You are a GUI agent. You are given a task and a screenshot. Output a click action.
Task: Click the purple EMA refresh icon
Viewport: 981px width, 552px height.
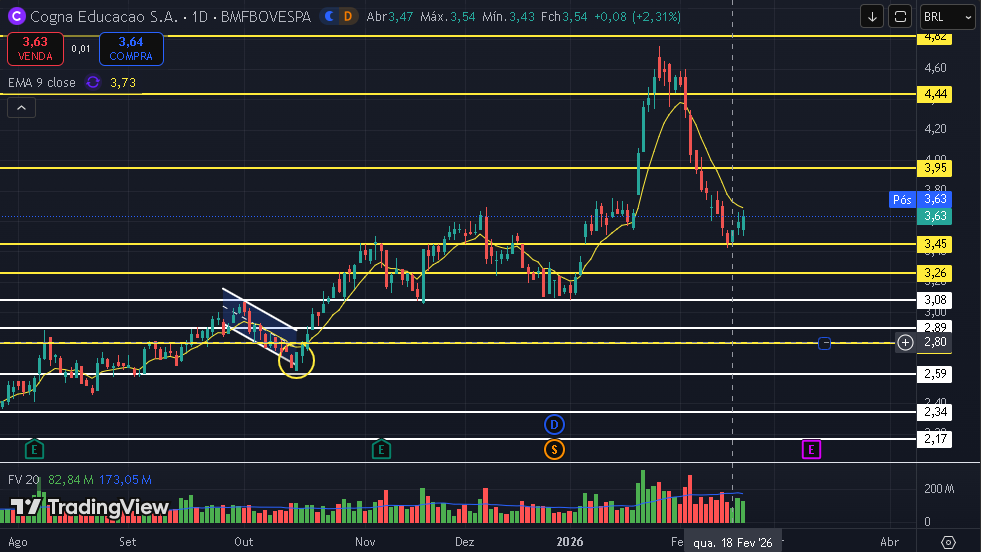click(93, 83)
